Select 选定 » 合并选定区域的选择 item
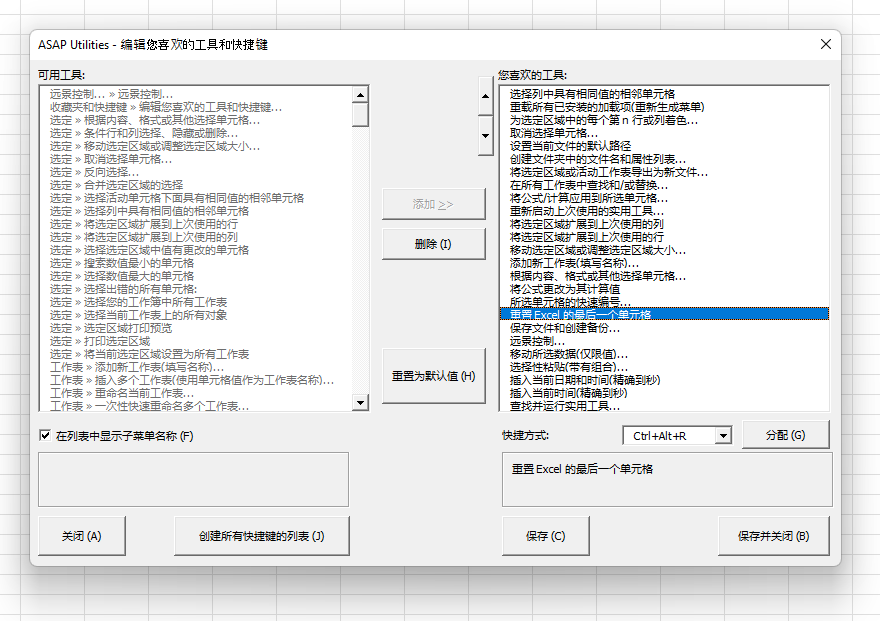The height and width of the screenshot is (621, 880). tap(116, 185)
